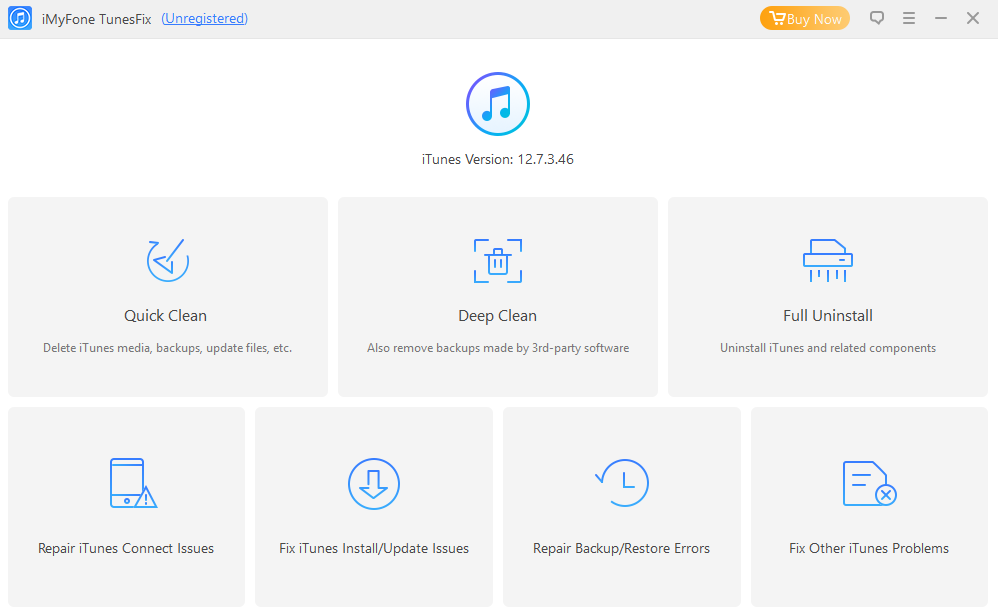Choose the Install/Update download arrow icon
This screenshot has height=615, width=998.
tap(374, 484)
